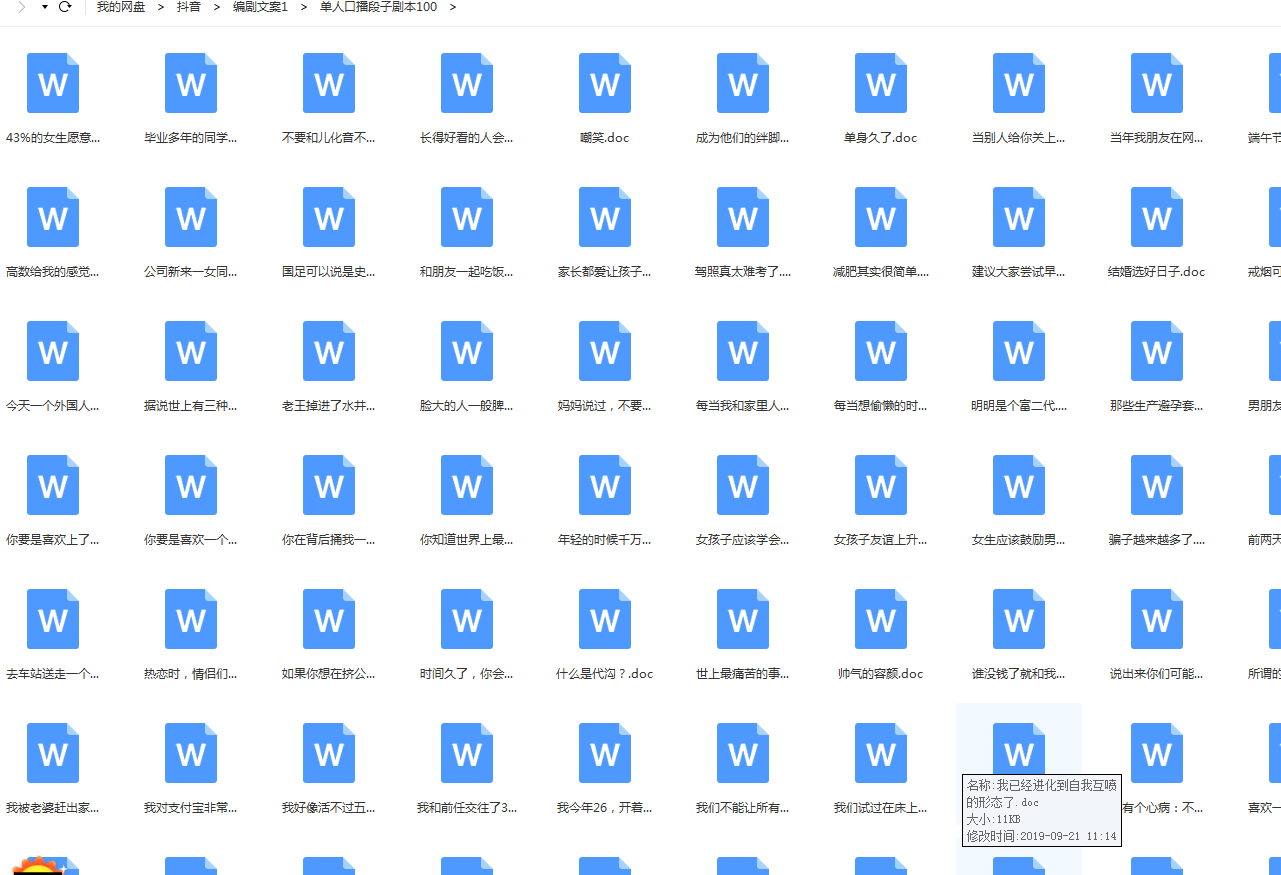Image resolution: width=1281 pixels, height=875 pixels.
Task: Click 单人口播段子剧本100 breadcrumb
Action: pyautogui.click(x=378, y=7)
